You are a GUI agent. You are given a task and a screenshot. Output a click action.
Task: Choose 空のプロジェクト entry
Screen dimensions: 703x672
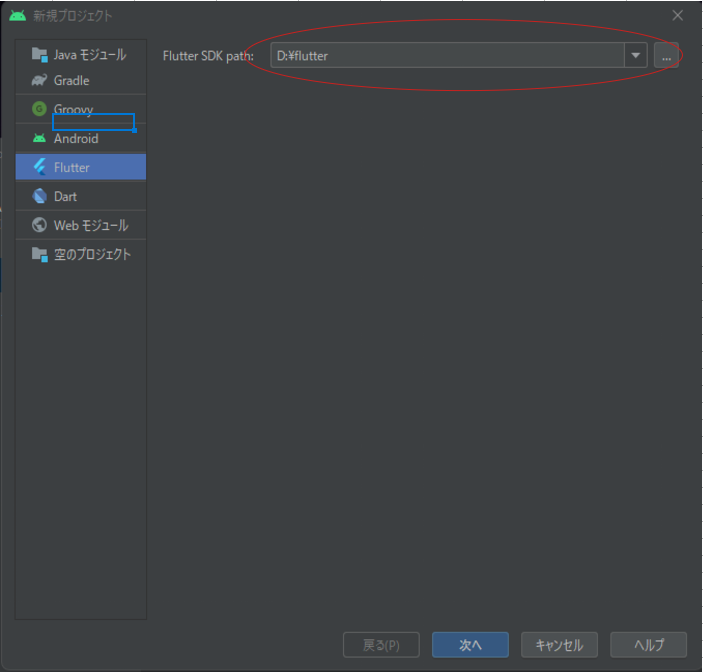[81, 254]
